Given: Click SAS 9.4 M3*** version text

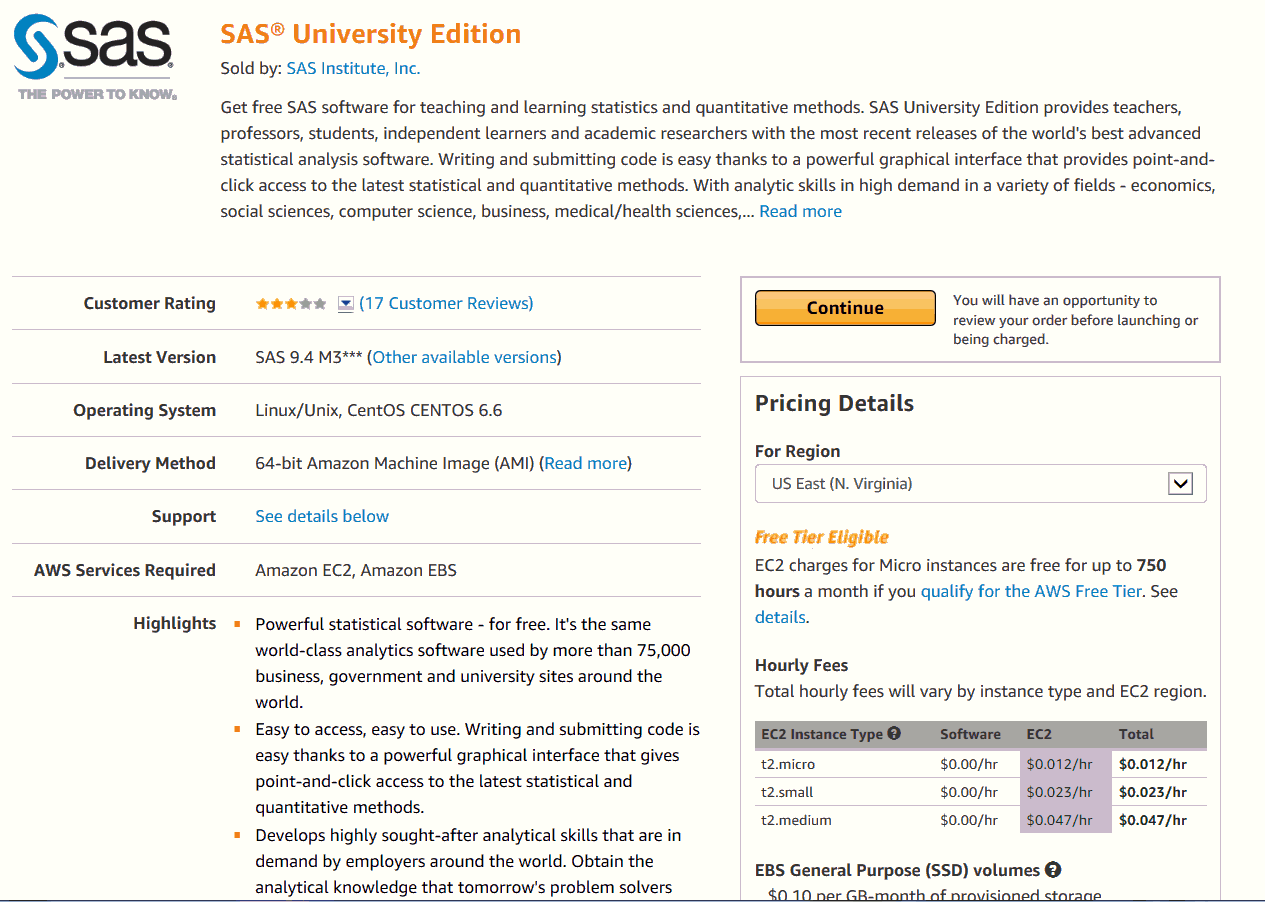Looking at the screenshot, I should 311,357.
